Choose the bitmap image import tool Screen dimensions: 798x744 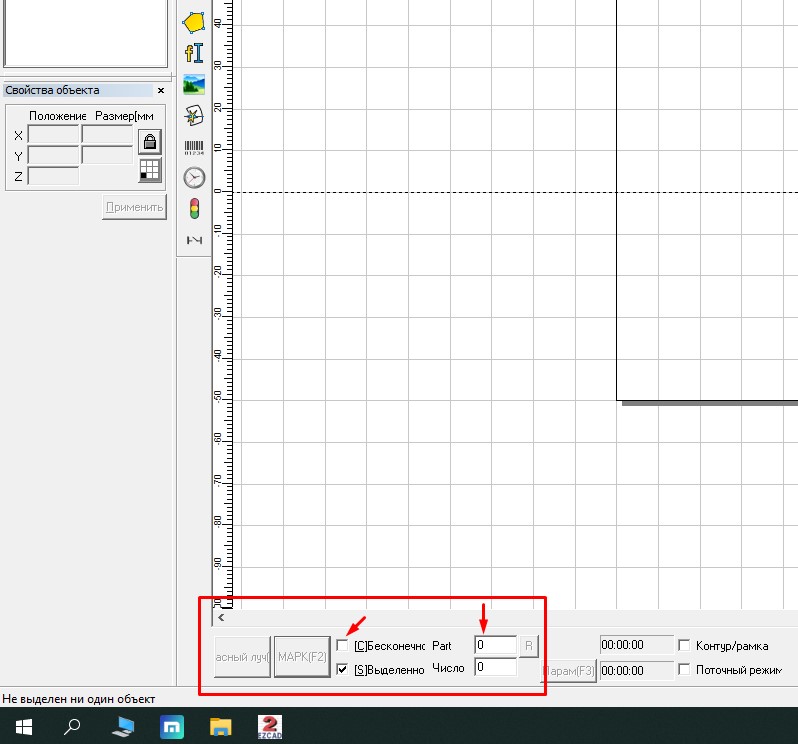pos(194,85)
